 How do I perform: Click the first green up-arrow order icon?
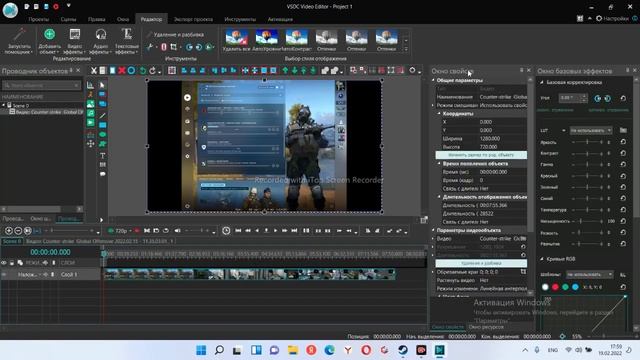click(x=285, y=71)
